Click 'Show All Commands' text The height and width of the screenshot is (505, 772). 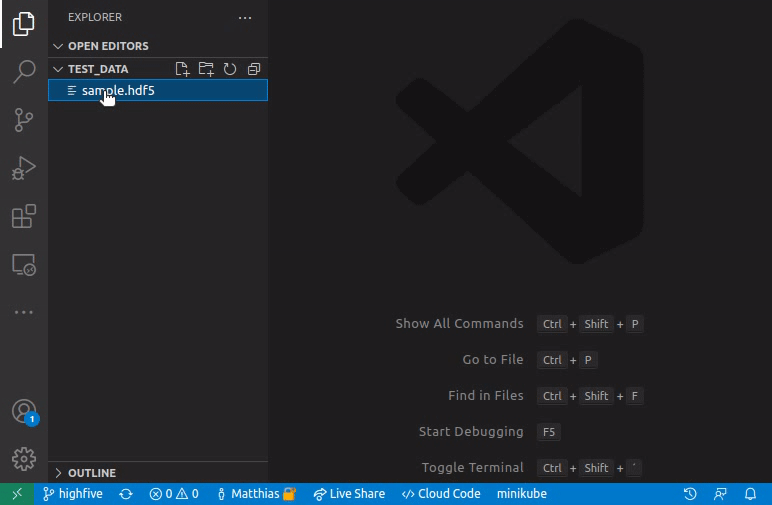pyautogui.click(x=459, y=323)
